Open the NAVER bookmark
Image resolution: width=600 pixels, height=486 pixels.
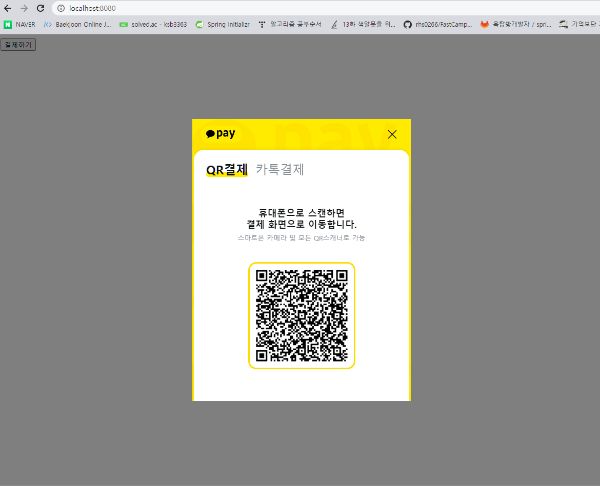[20, 24]
